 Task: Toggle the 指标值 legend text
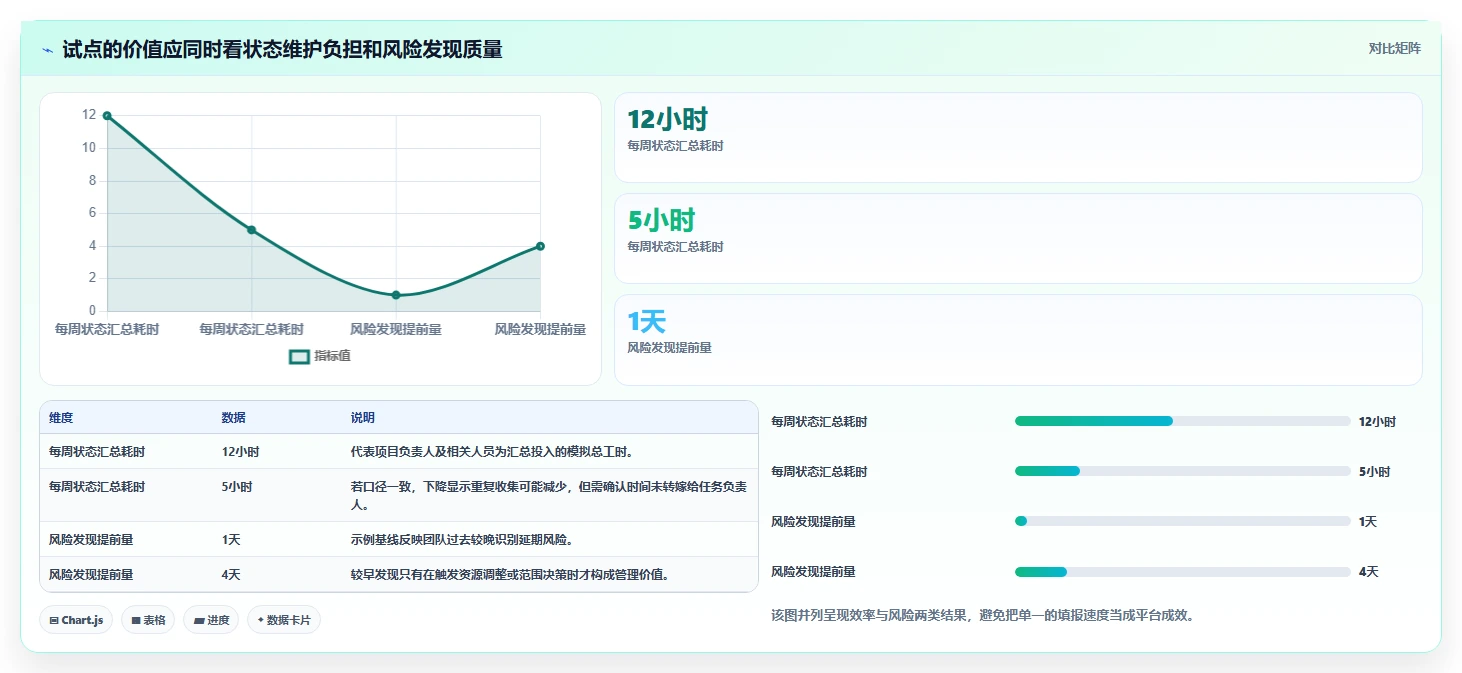332,356
